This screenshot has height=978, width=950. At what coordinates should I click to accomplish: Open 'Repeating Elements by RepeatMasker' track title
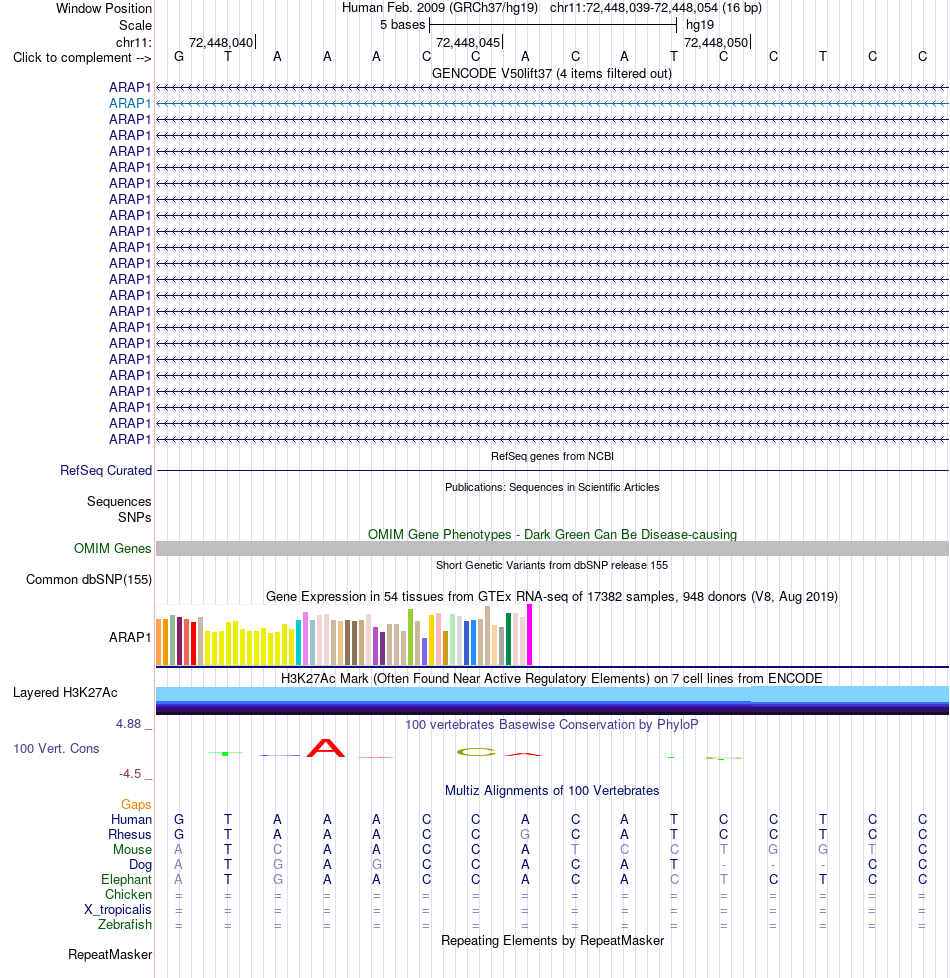(x=552, y=941)
